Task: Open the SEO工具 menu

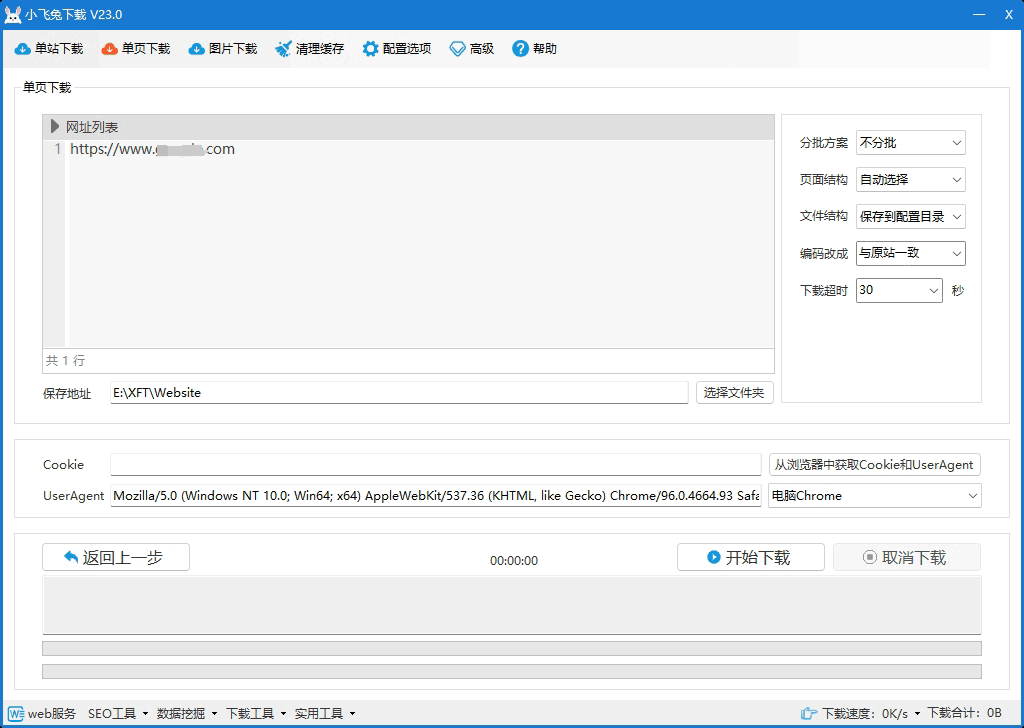Action: 117,713
